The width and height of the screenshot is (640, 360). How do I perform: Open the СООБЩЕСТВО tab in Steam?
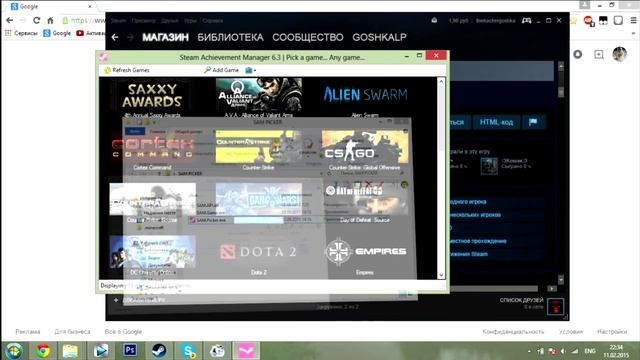pos(308,37)
